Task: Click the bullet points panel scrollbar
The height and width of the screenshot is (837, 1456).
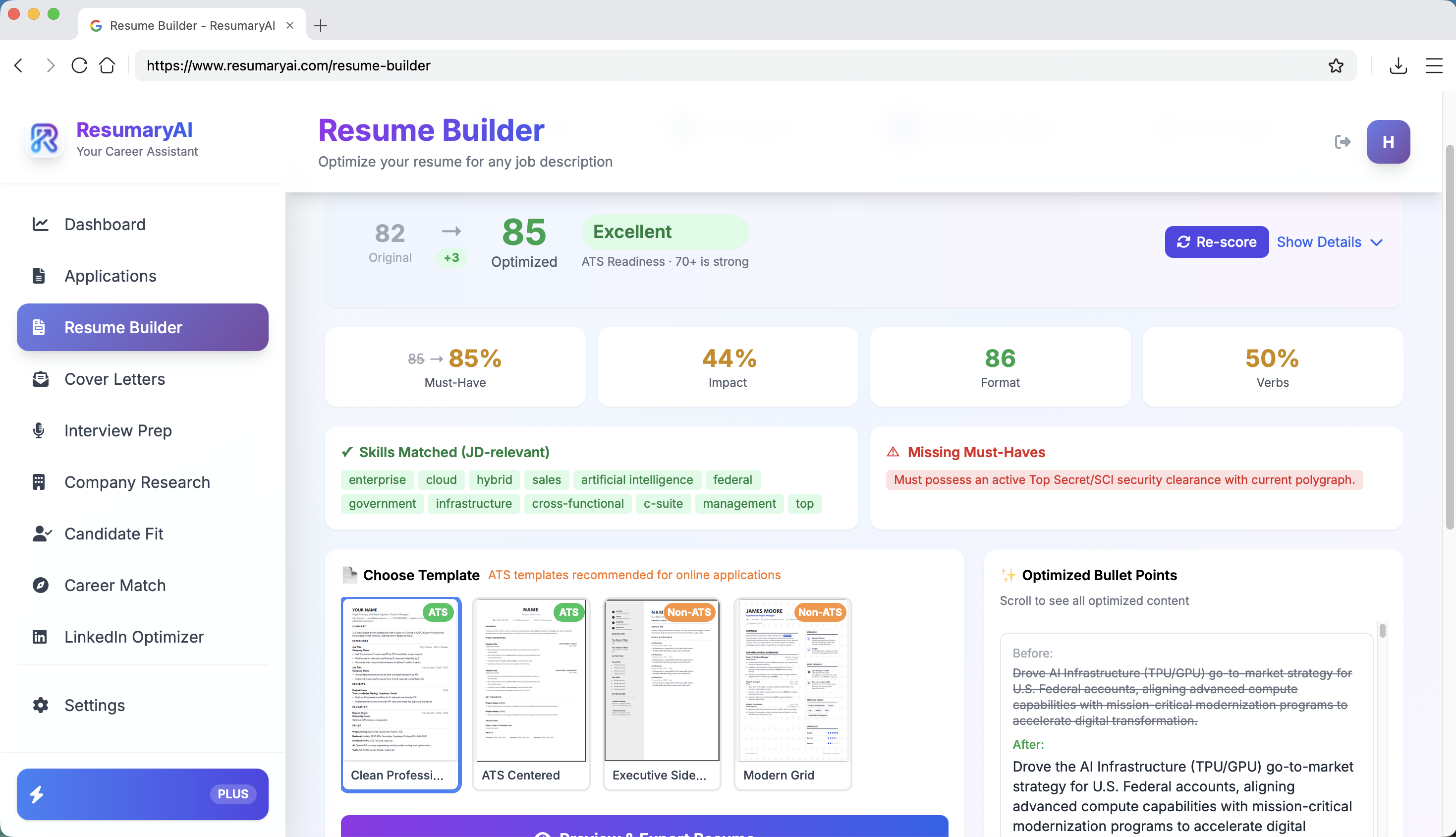Action: tap(1383, 631)
